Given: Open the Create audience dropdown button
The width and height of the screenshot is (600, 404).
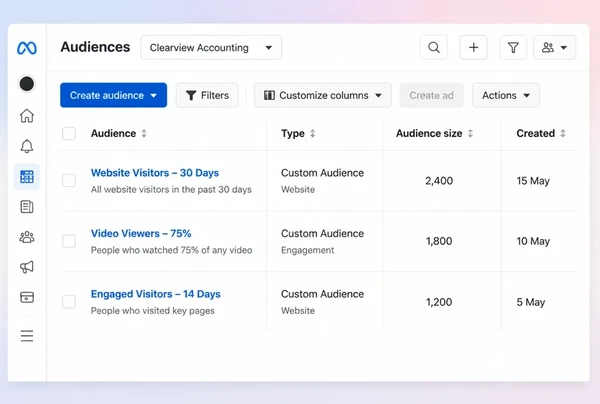Looking at the screenshot, I should pos(113,95).
